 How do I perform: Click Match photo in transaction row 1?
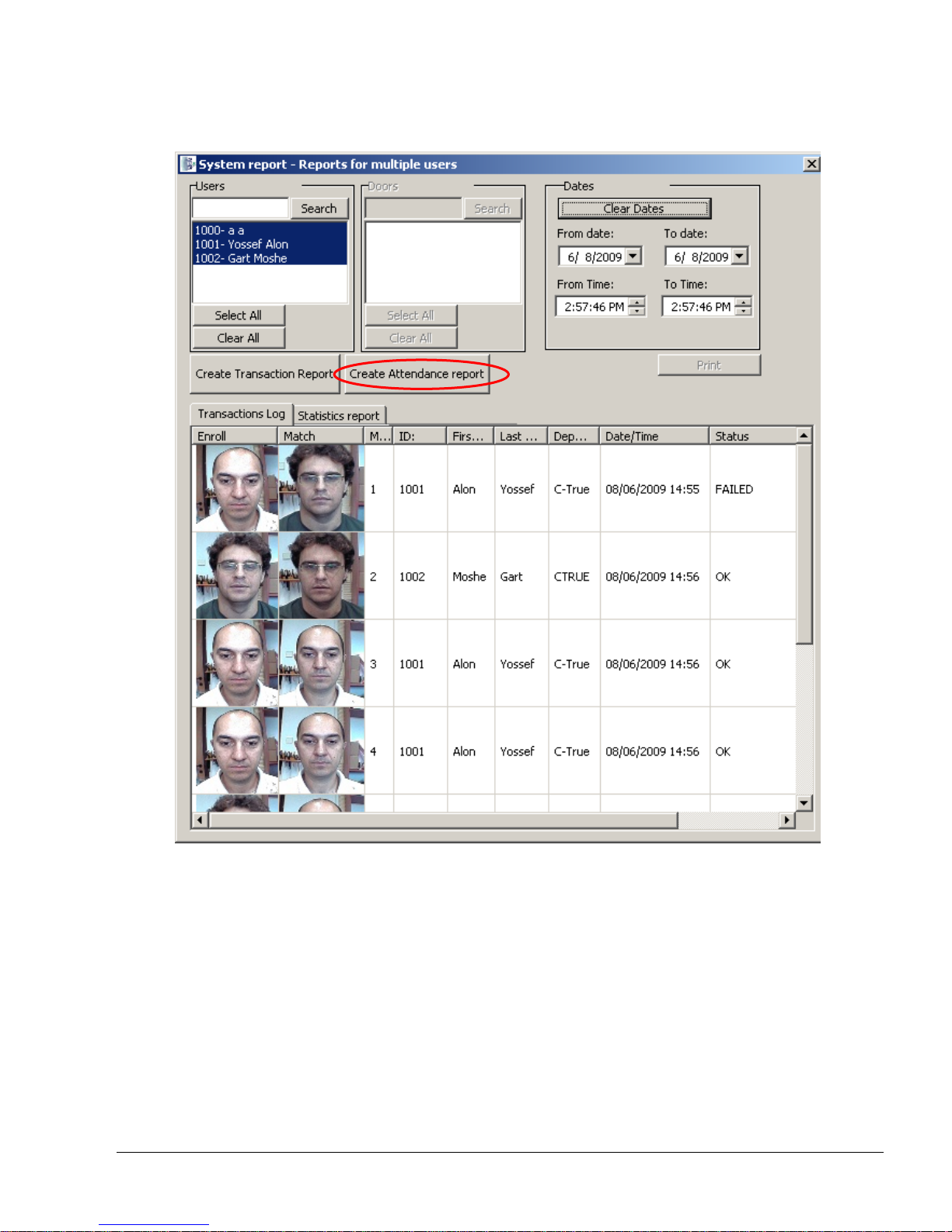pos(322,488)
